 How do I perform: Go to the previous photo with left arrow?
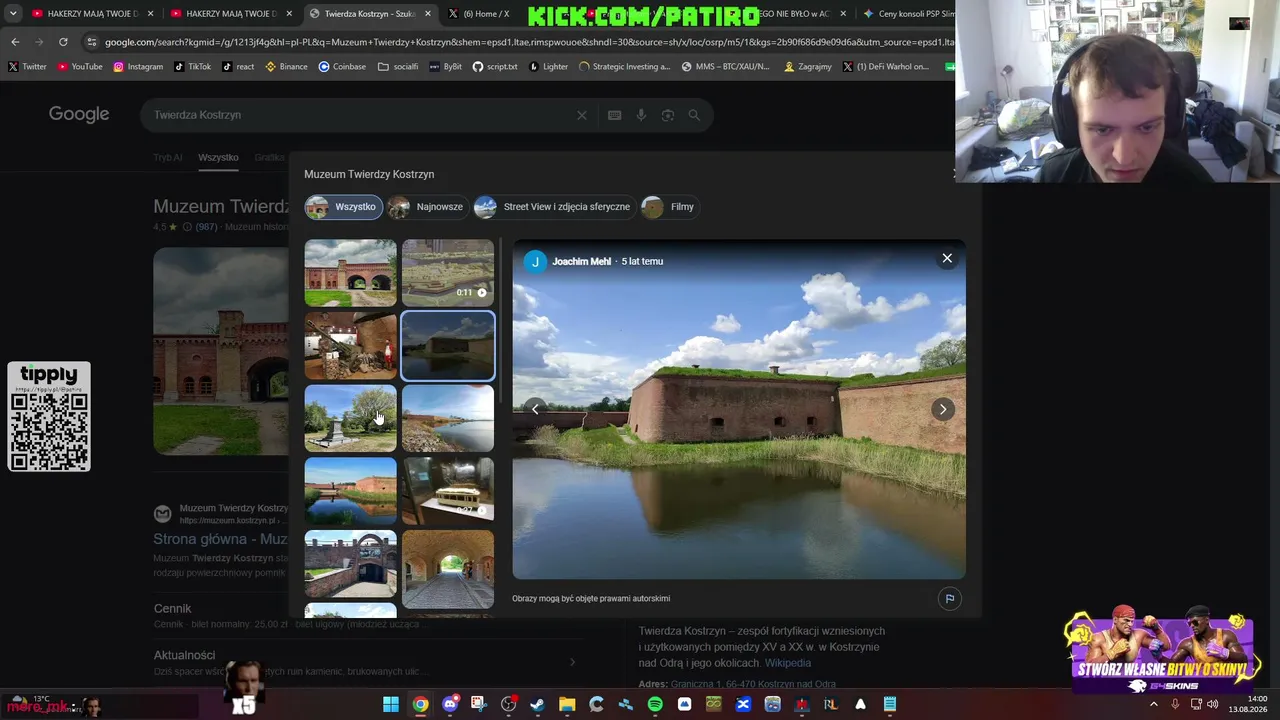pos(535,409)
